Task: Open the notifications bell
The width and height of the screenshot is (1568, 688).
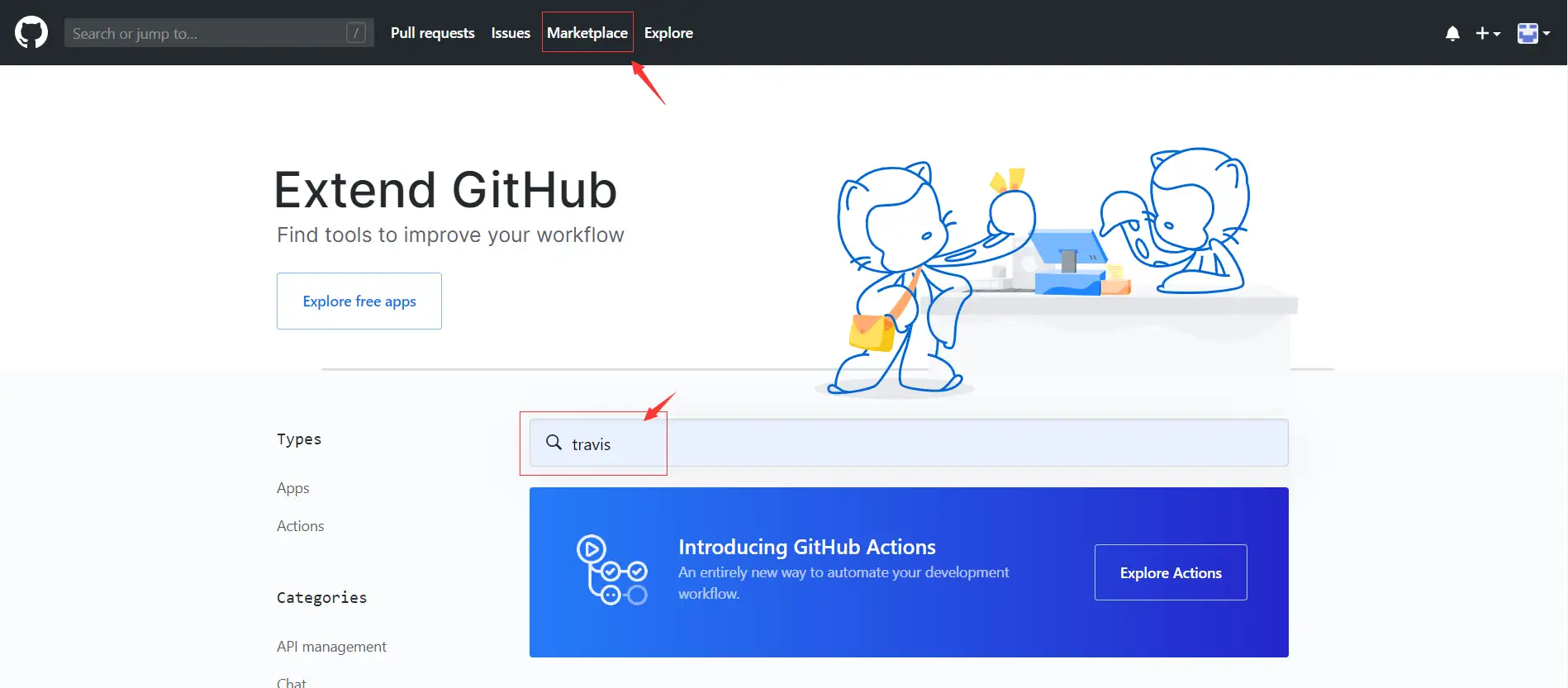Action: pyautogui.click(x=1452, y=33)
